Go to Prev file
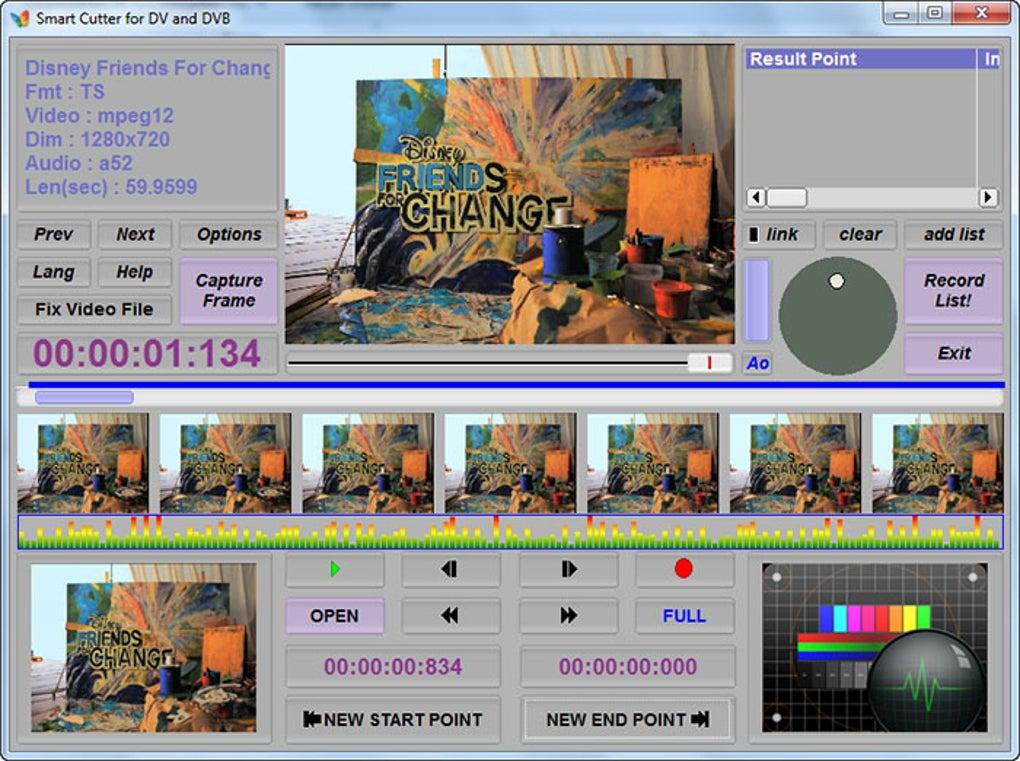 click(53, 234)
